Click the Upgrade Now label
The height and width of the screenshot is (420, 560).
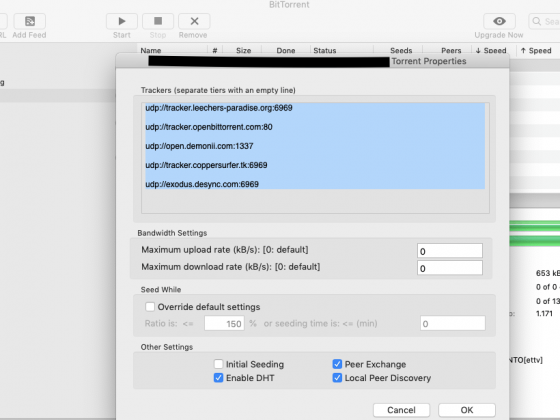pyautogui.click(x=499, y=35)
